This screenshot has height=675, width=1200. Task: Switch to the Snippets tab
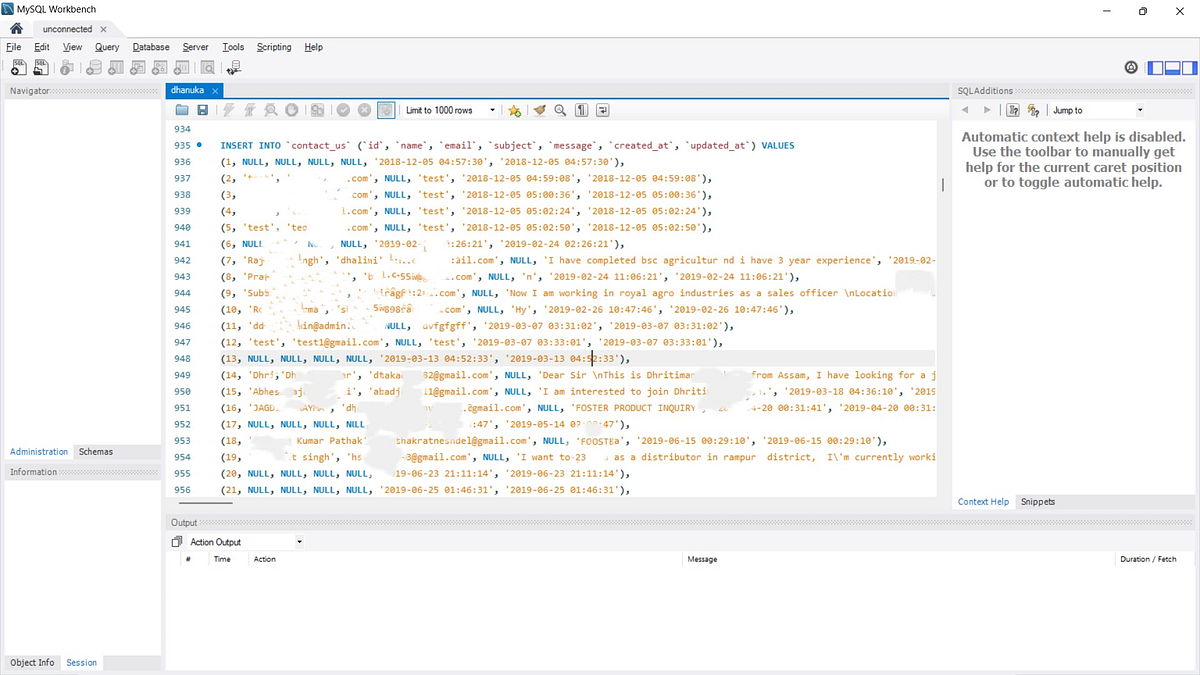coord(1037,502)
